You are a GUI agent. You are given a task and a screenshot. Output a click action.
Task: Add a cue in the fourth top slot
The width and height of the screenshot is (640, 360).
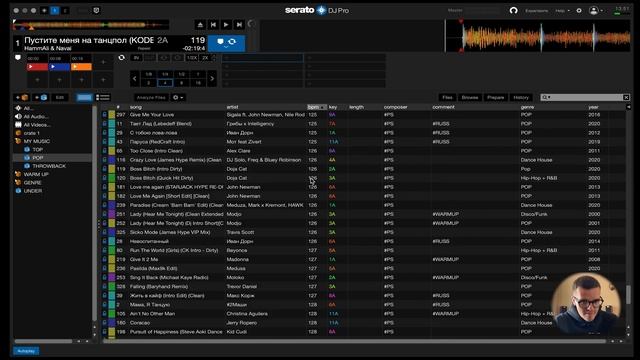[x=103, y=62]
